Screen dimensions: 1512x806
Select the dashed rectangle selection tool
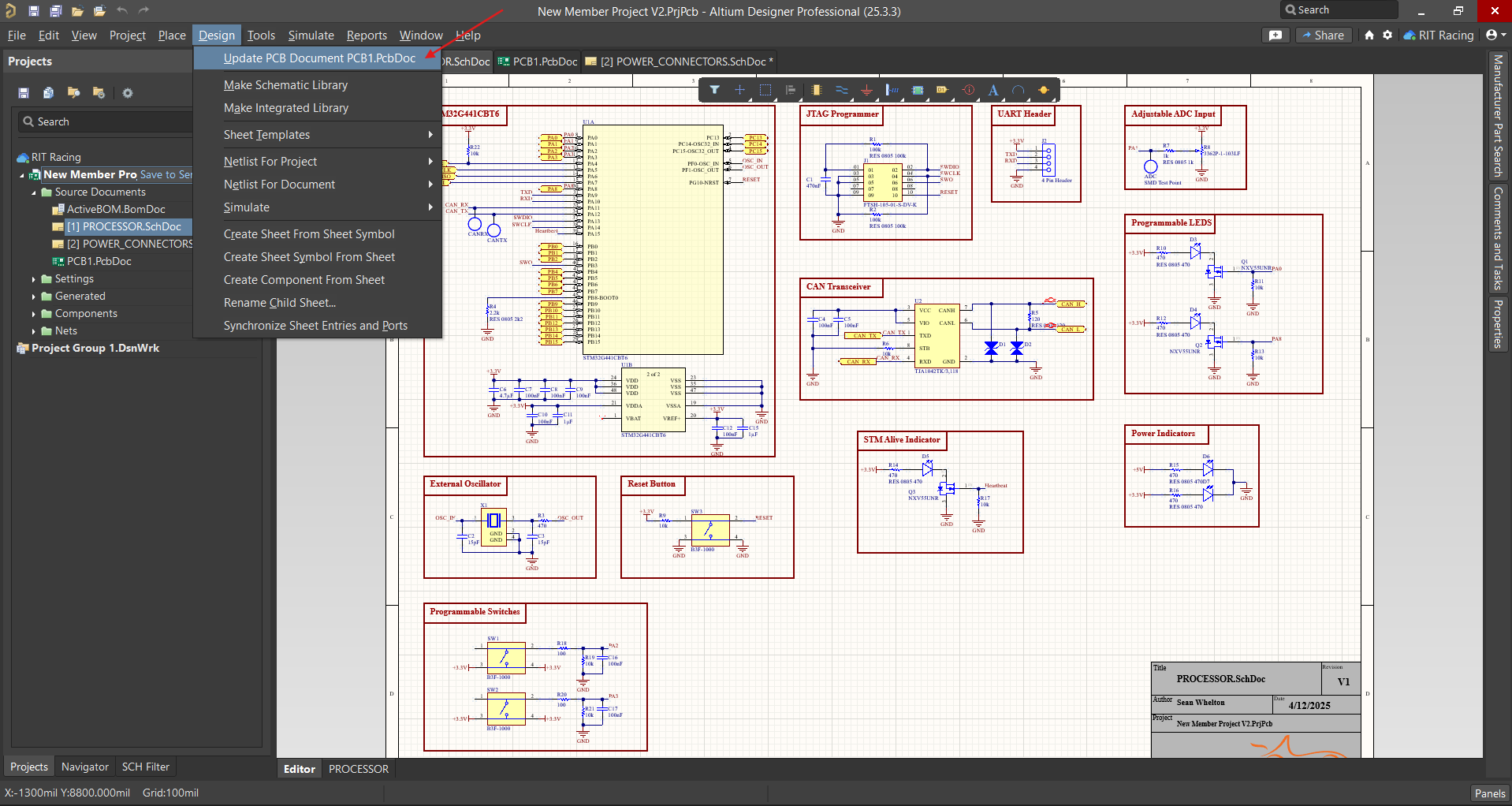765,90
